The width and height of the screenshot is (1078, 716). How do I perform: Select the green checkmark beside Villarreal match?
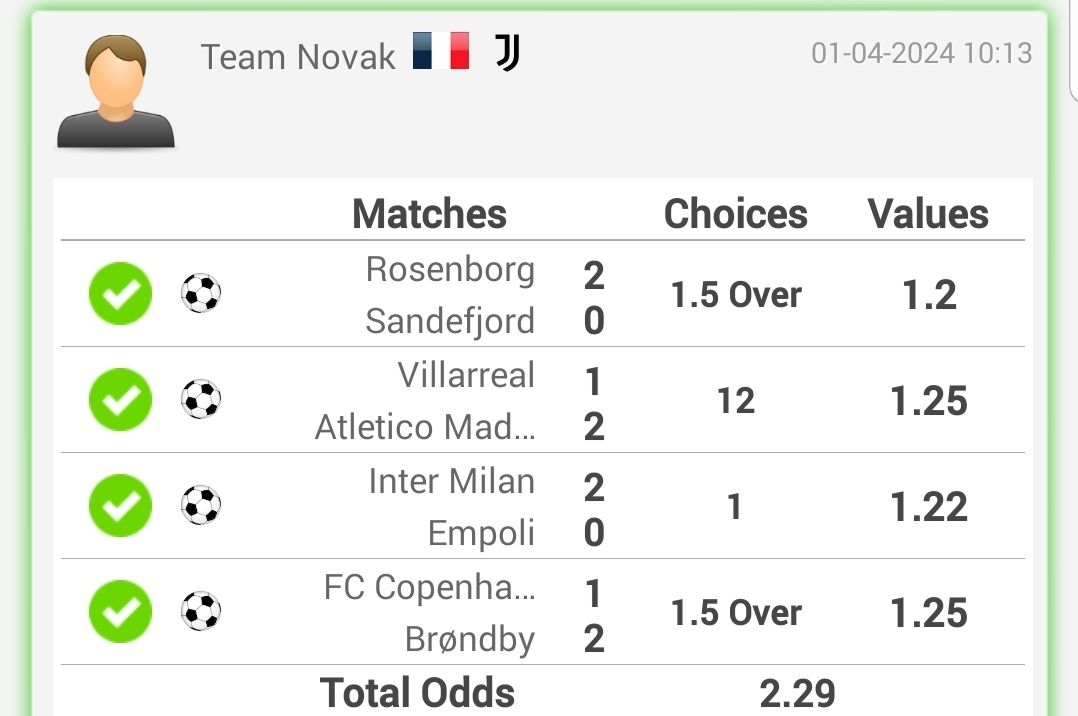[120, 400]
